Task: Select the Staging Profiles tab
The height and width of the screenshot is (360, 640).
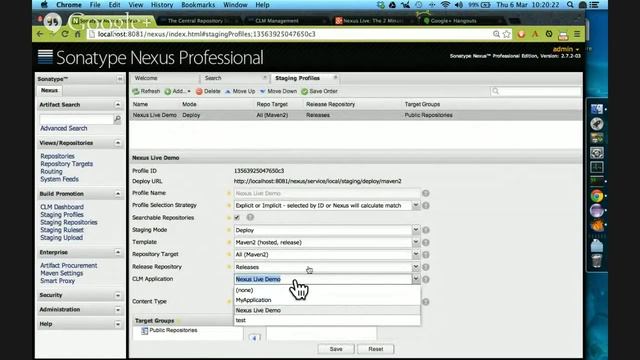Action: click(x=298, y=78)
